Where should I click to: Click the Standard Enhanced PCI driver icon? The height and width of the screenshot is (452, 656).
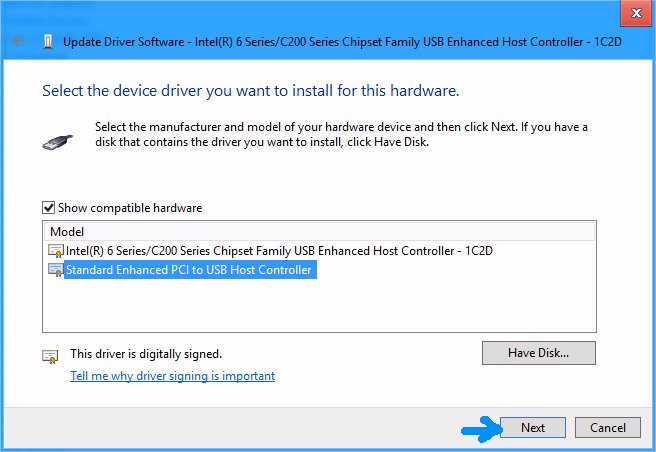click(56, 270)
